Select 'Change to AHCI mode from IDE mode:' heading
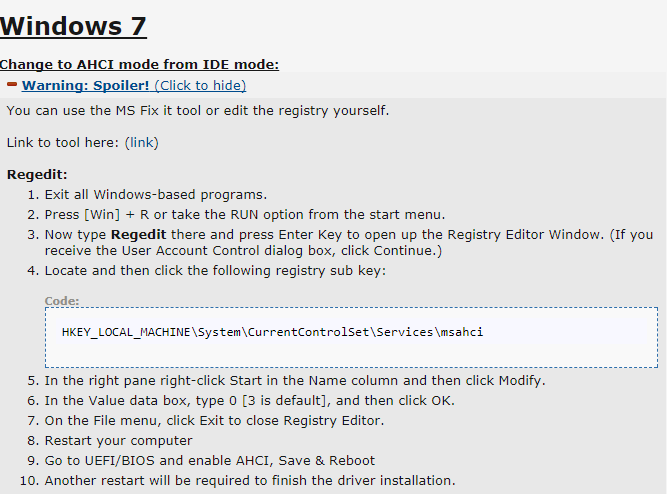This screenshot has width=667, height=494. pos(140,64)
